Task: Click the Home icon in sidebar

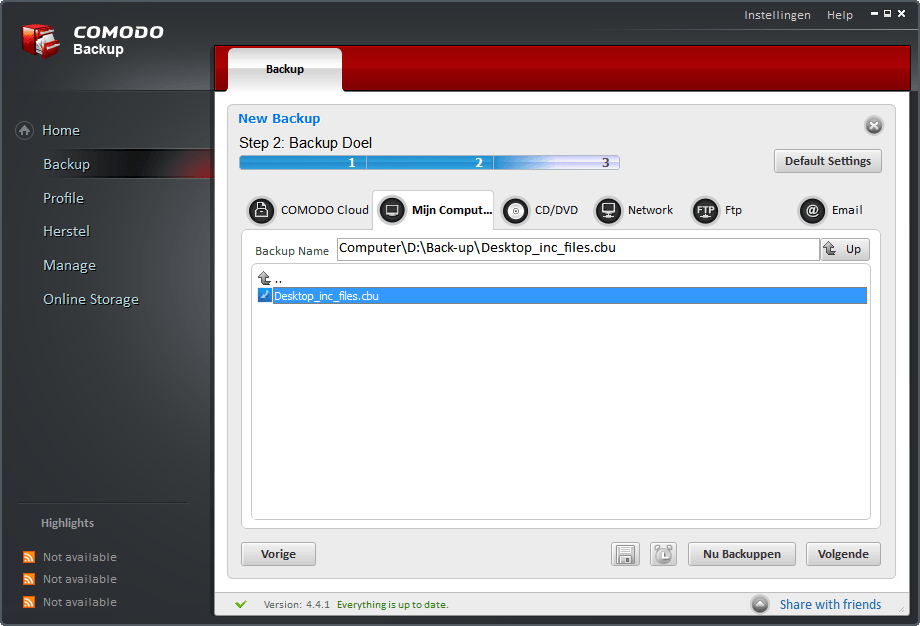Action: [24, 130]
